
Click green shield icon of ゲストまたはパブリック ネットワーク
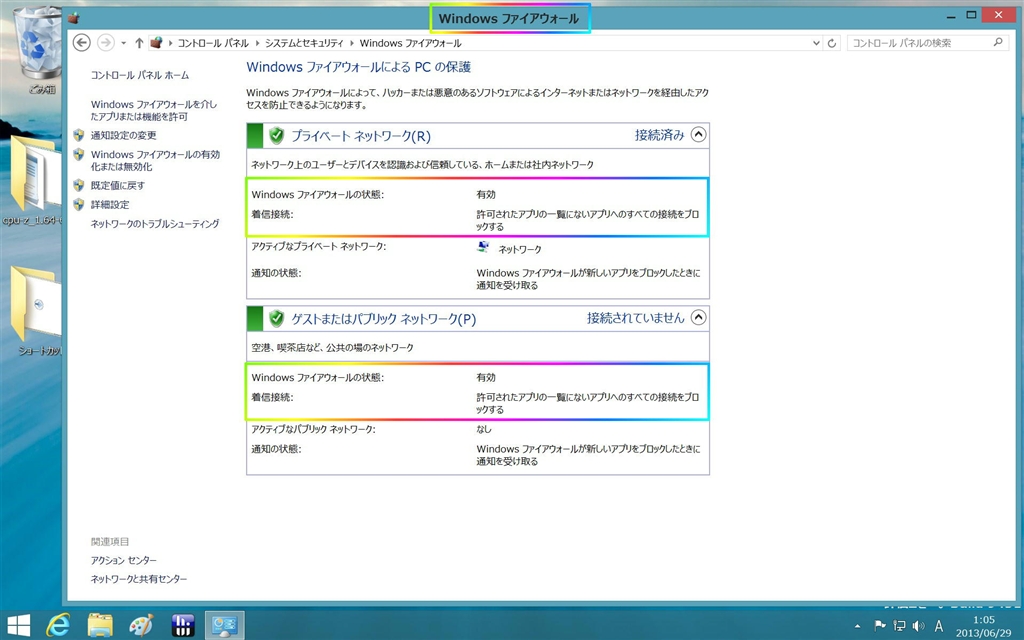point(276,318)
